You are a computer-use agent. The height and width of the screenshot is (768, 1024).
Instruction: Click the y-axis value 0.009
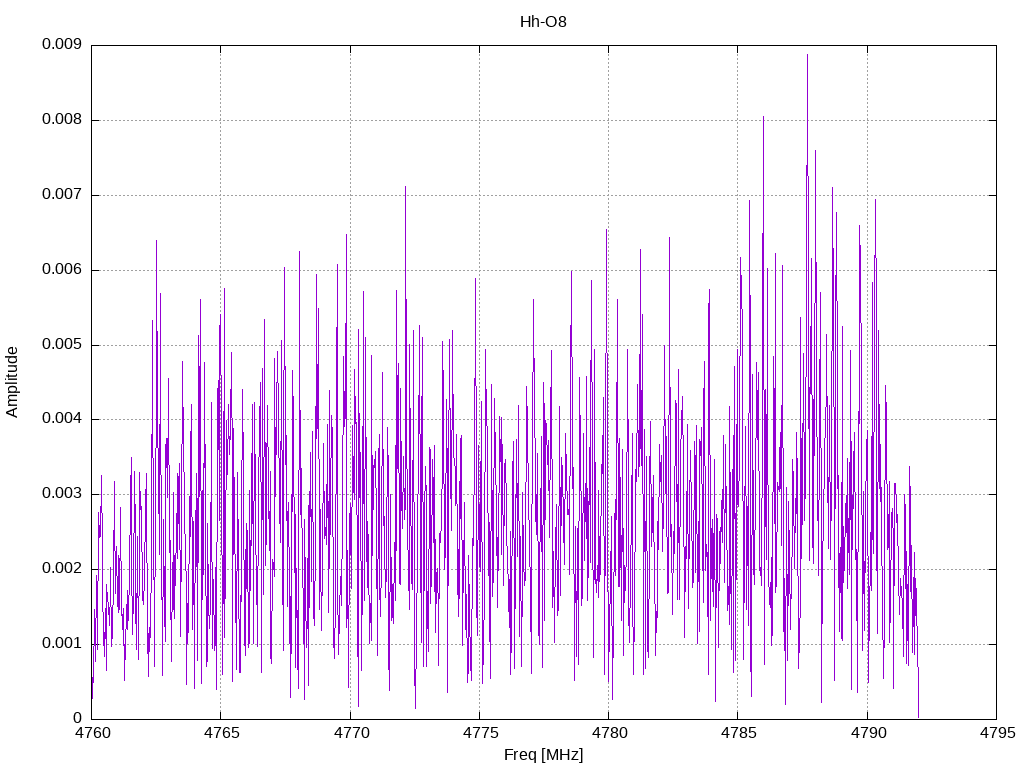click(61, 44)
